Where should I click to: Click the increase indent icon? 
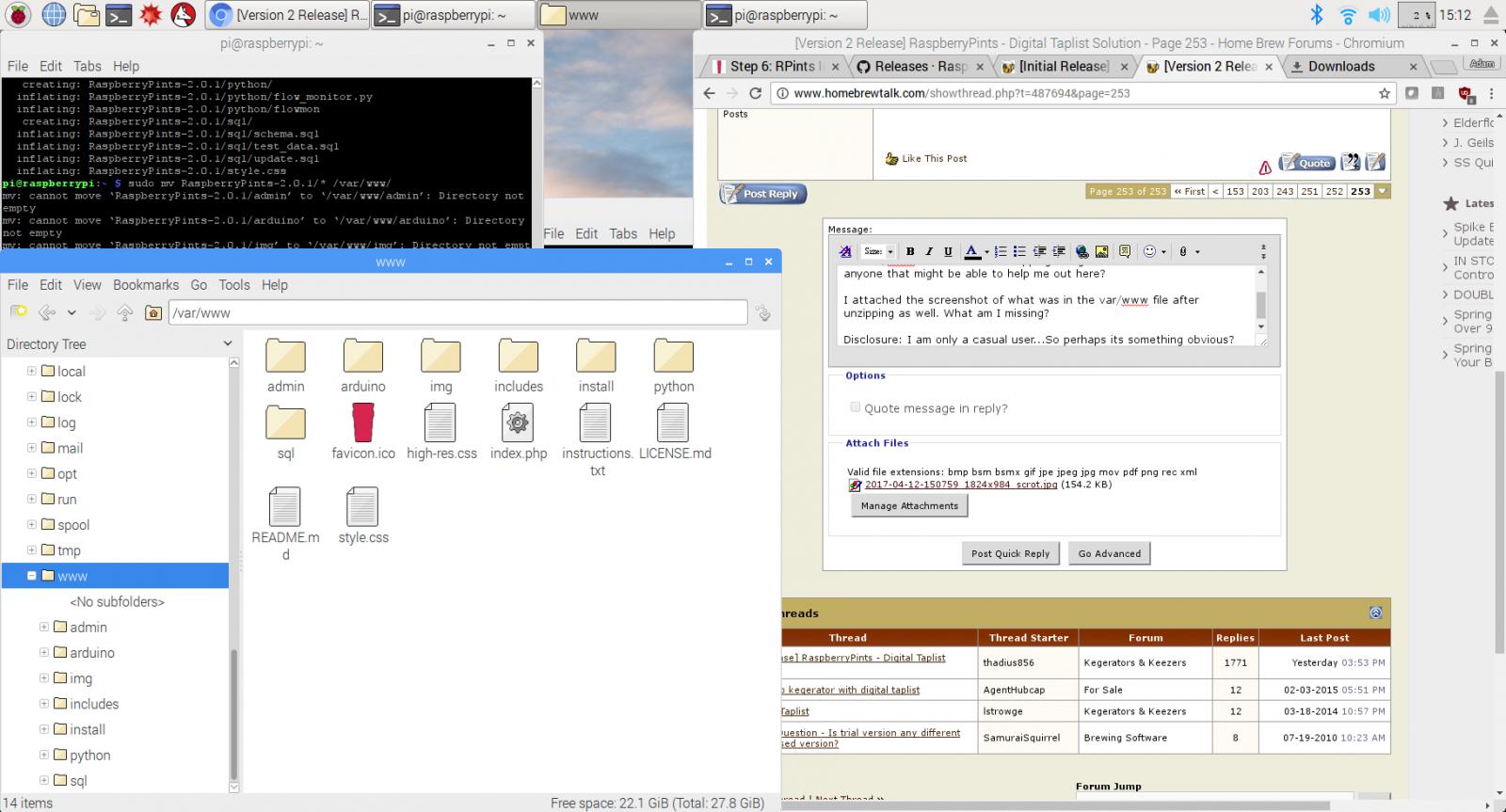point(1059,251)
